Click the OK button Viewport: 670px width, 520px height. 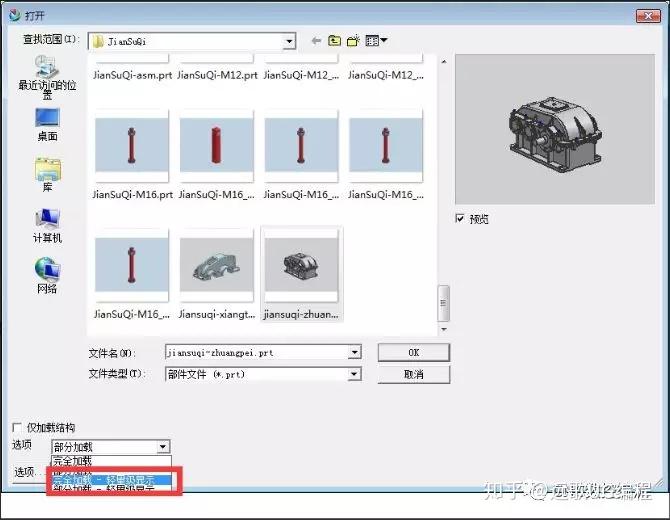[414, 353]
